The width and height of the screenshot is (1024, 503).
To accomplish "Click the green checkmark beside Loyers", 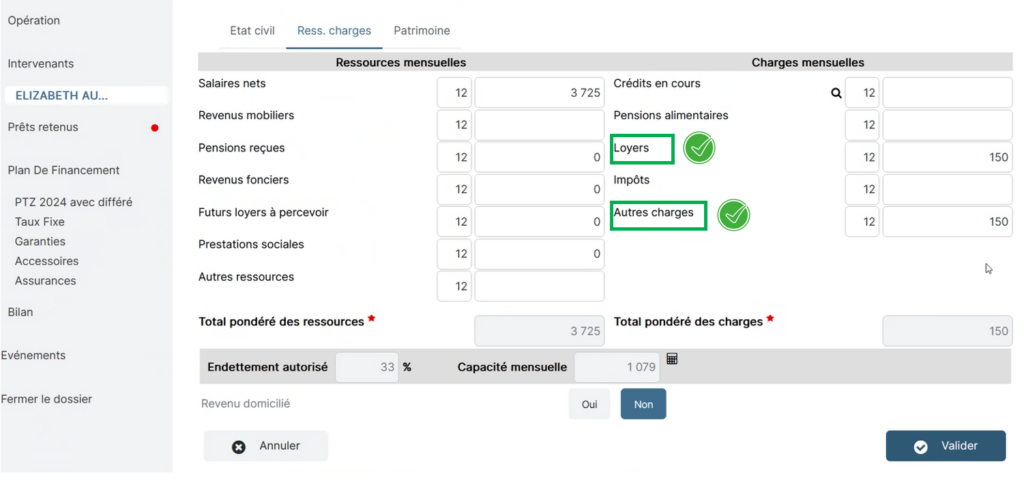I will [x=700, y=149].
